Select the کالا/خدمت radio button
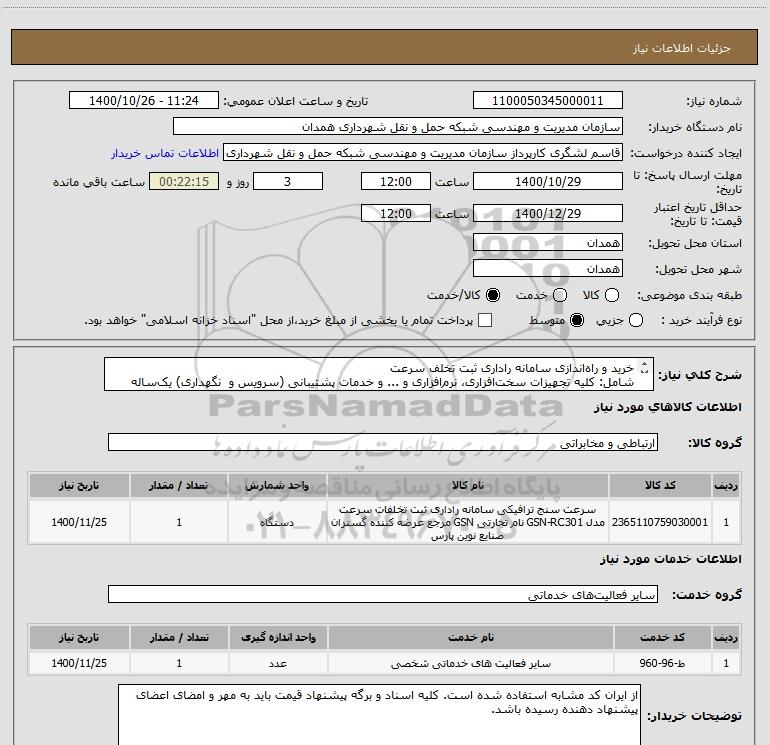This screenshot has height=745, width=770. [x=493, y=295]
